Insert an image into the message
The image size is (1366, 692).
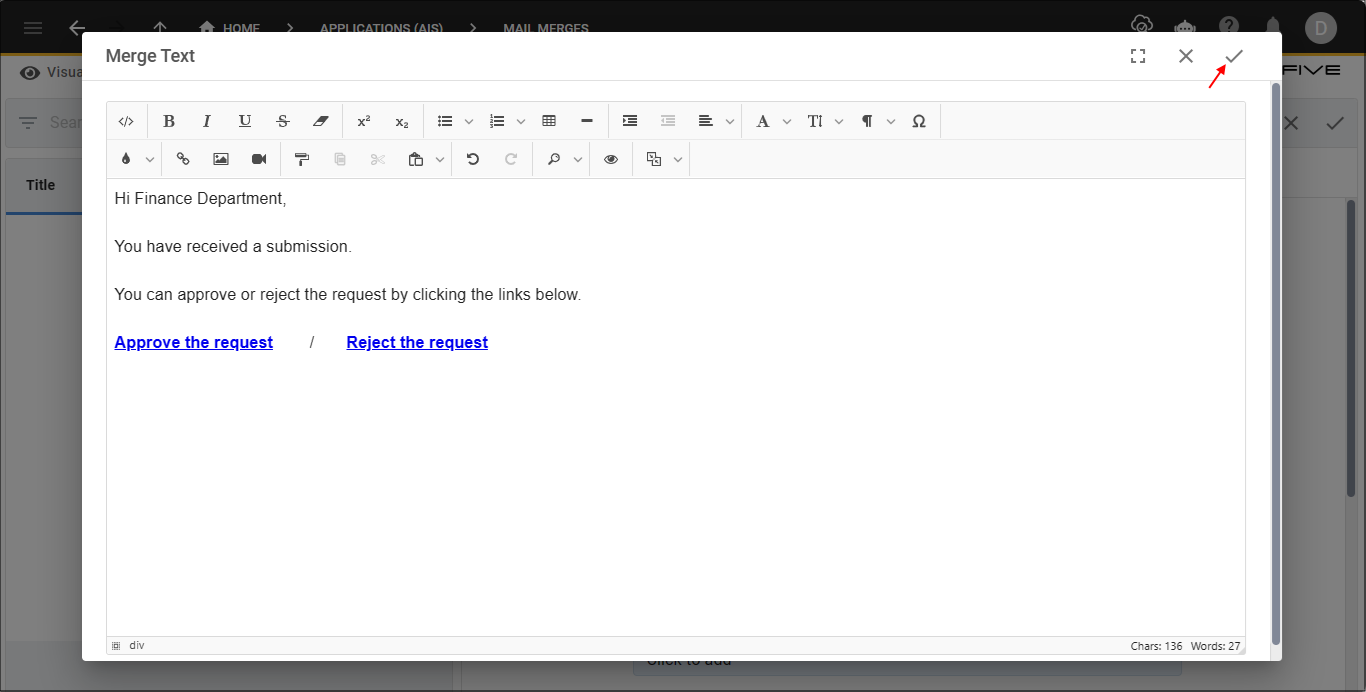tap(221, 159)
